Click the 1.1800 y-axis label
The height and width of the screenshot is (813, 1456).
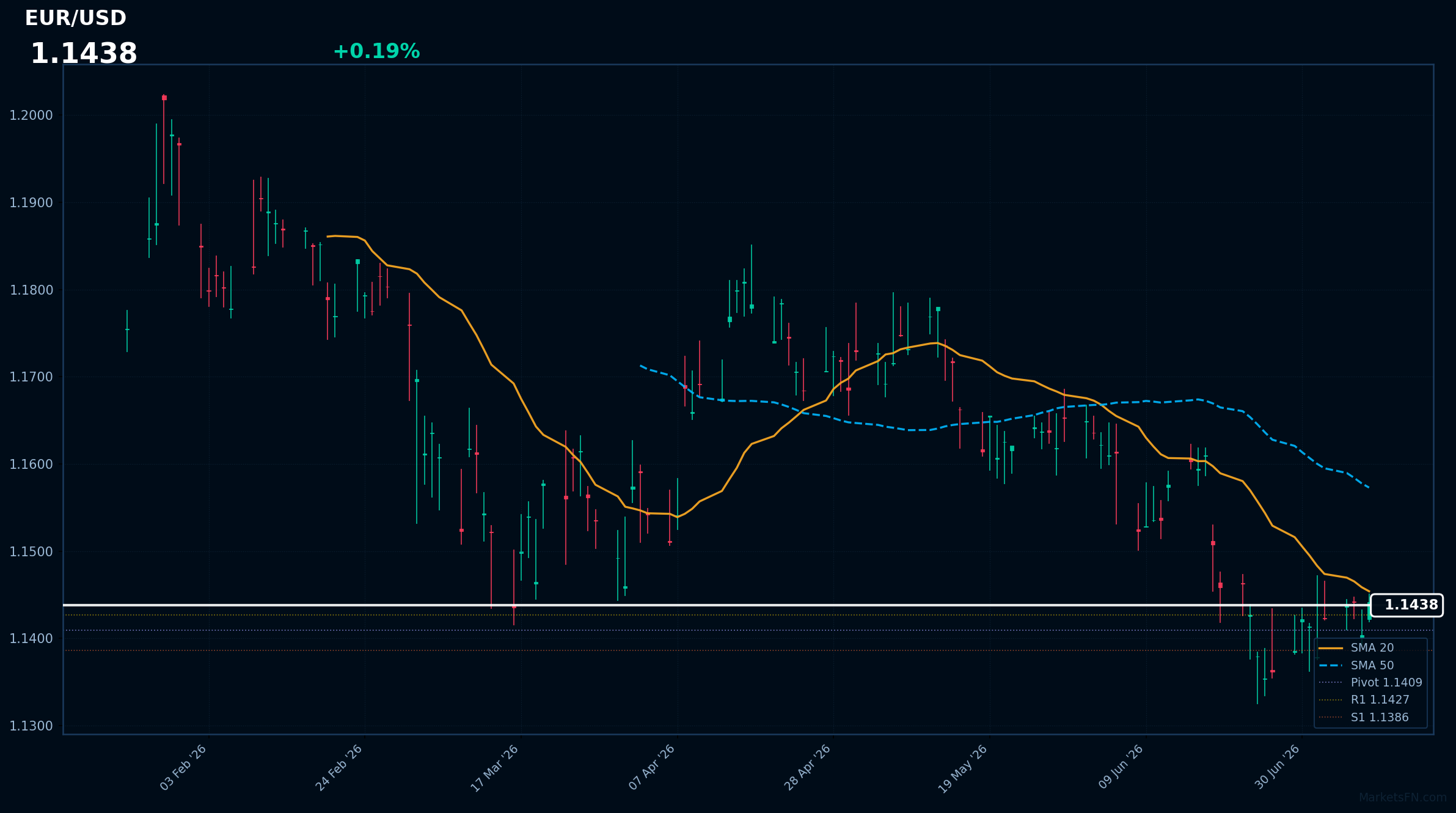click(31, 290)
